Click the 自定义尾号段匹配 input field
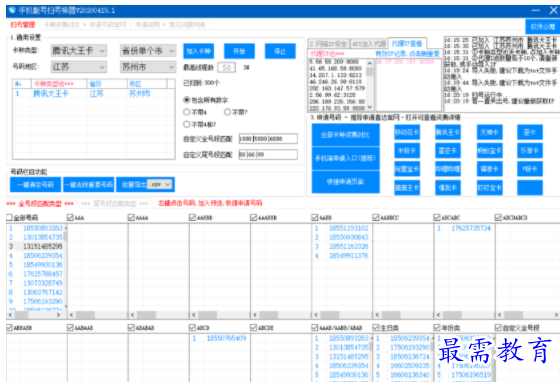Image resolution: width=560 pixels, height=382 pixels. pos(268,154)
